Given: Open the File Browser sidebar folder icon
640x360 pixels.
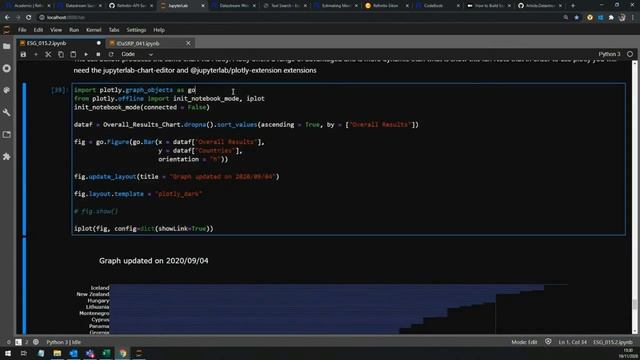Looking at the screenshot, I should pos(7,47).
